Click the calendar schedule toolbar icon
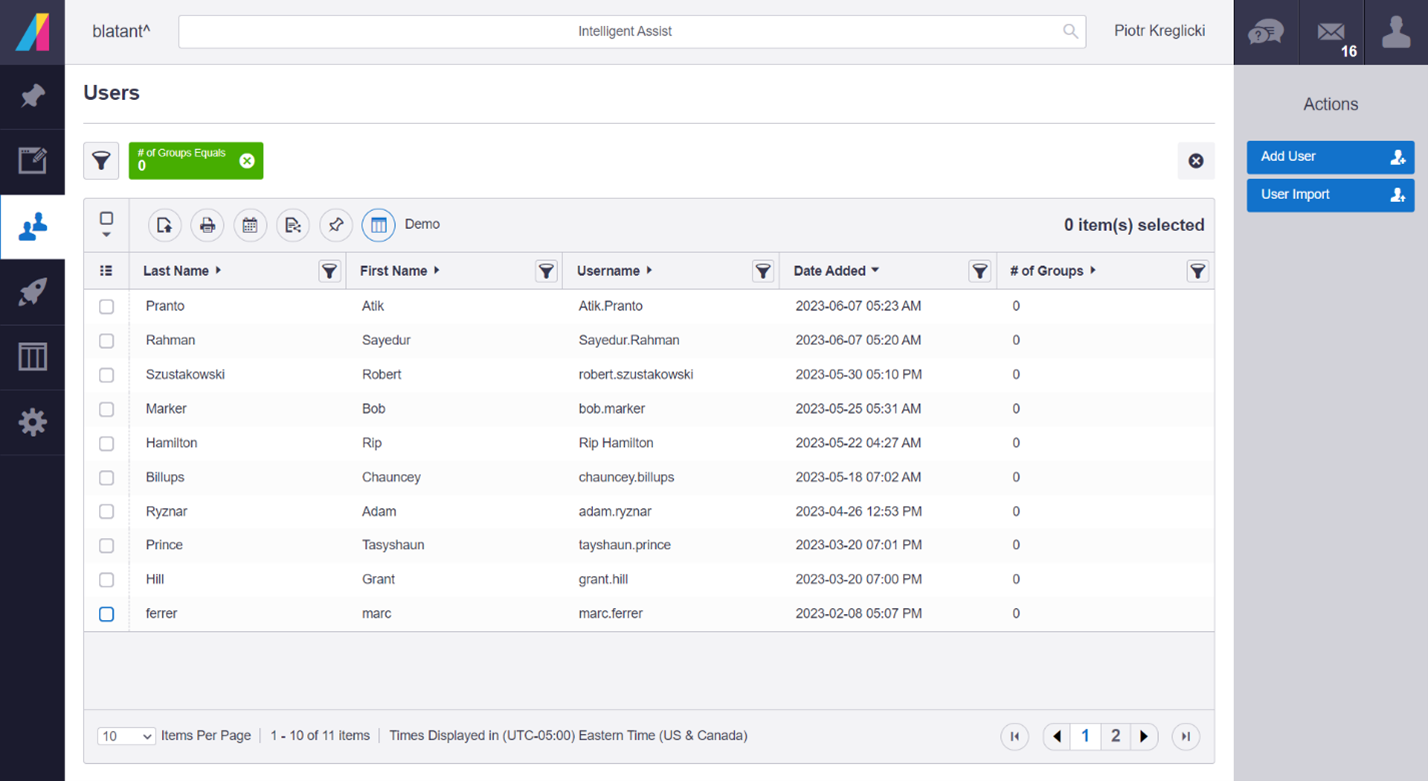Screen dimensions: 1428x781 point(250,225)
